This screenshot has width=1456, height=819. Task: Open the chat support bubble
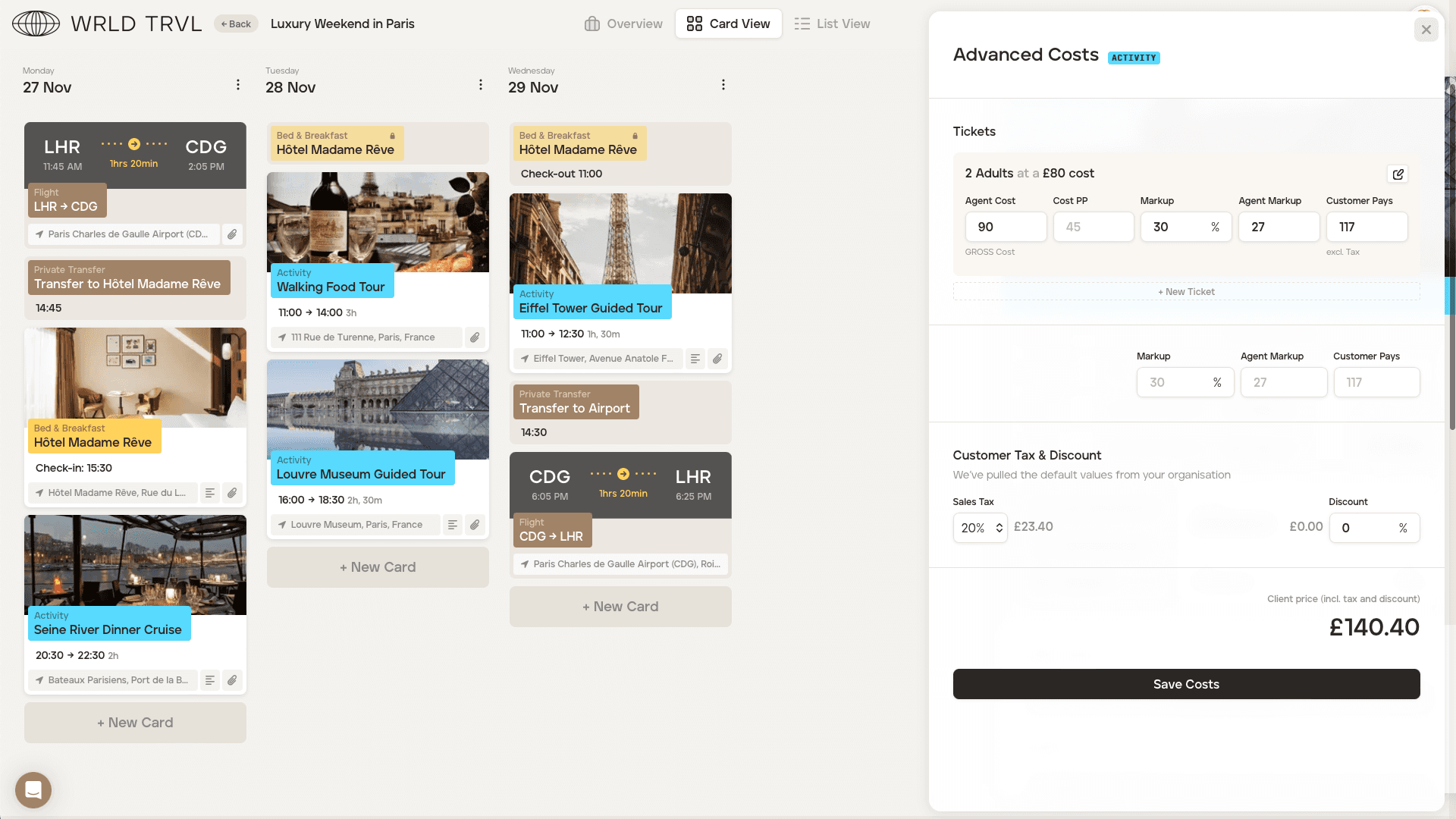click(33, 790)
